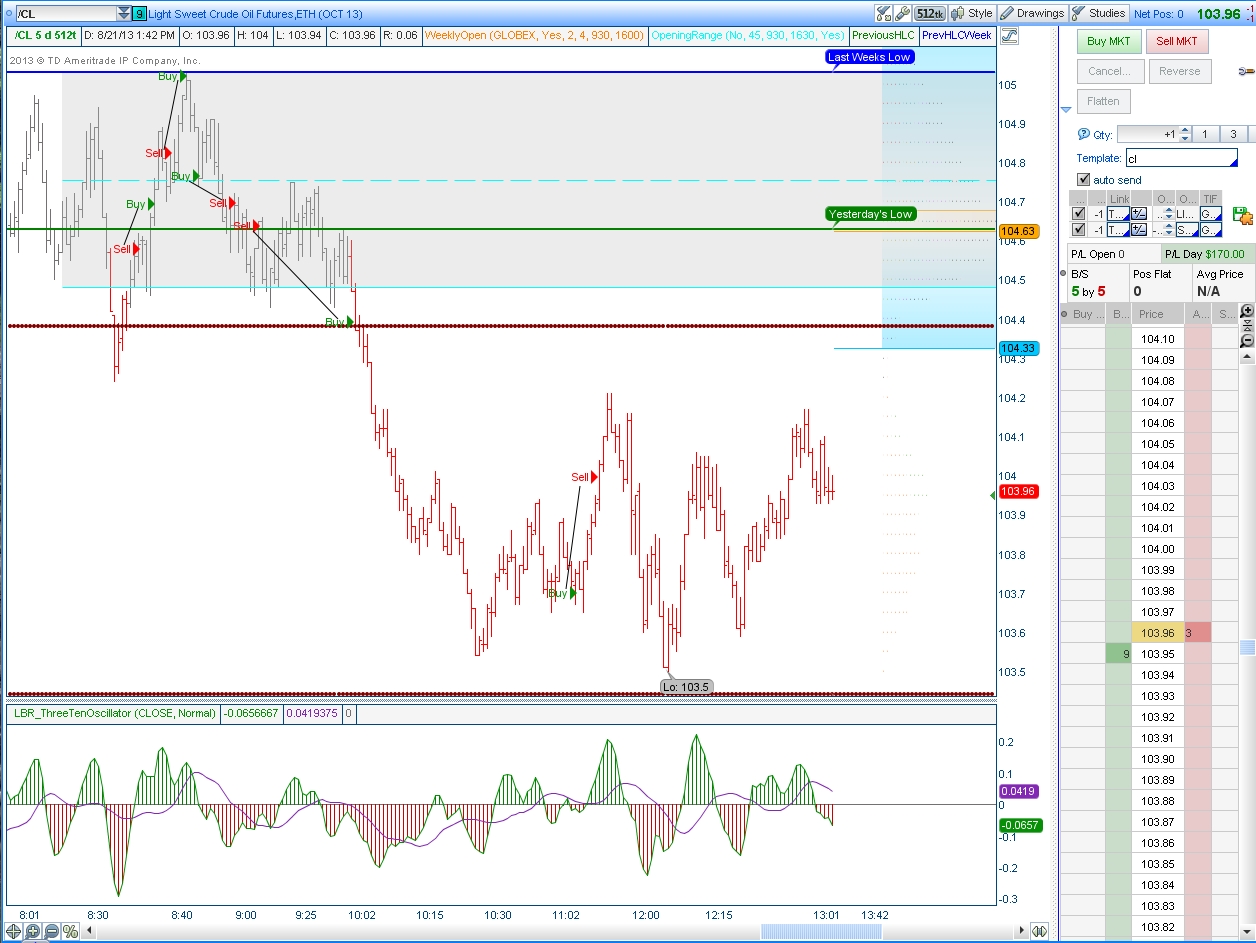This screenshot has width=1256, height=943.
Task: Click the PreviousHLC study label
Action: point(883,35)
